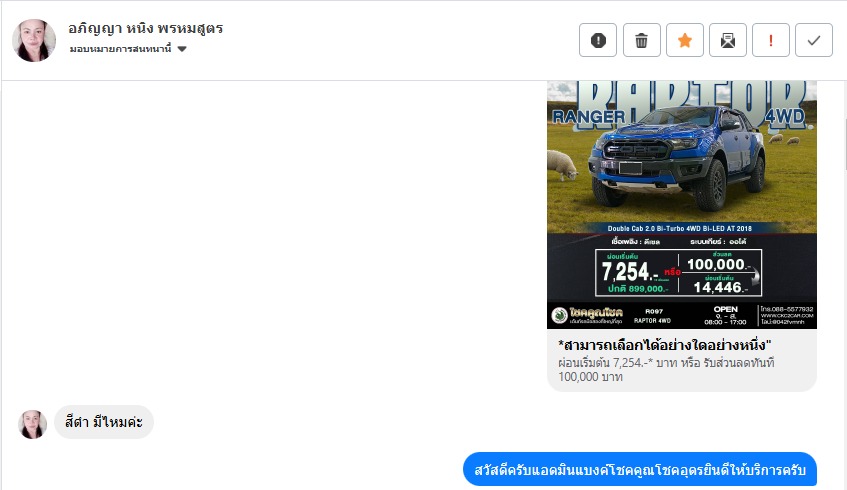Toggle the orange star follow-up marker
The height and width of the screenshot is (490, 847).
tap(685, 40)
